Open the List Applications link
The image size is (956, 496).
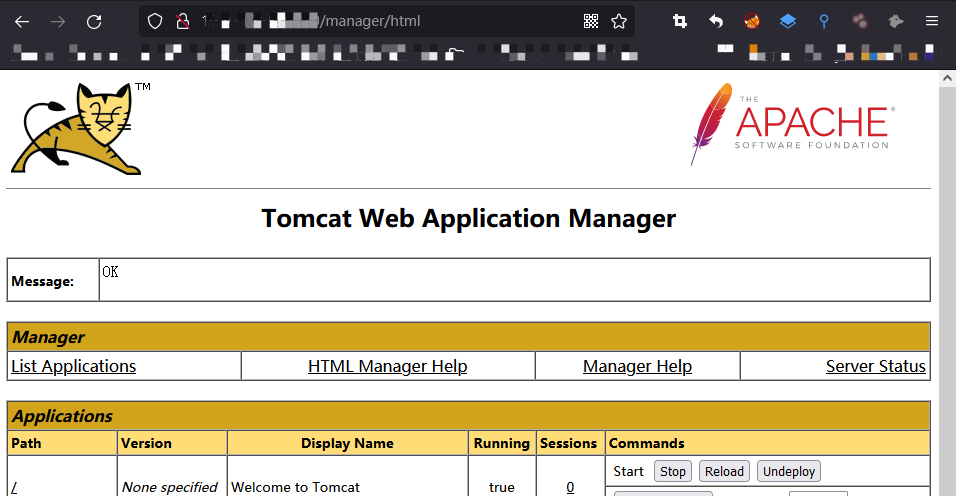coord(74,366)
